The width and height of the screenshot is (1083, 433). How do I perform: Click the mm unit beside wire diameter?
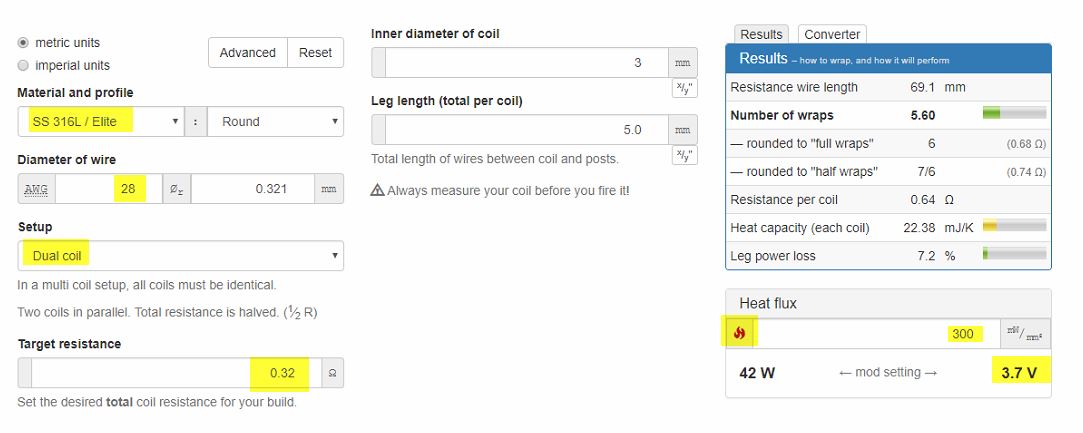[x=328, y=189]
